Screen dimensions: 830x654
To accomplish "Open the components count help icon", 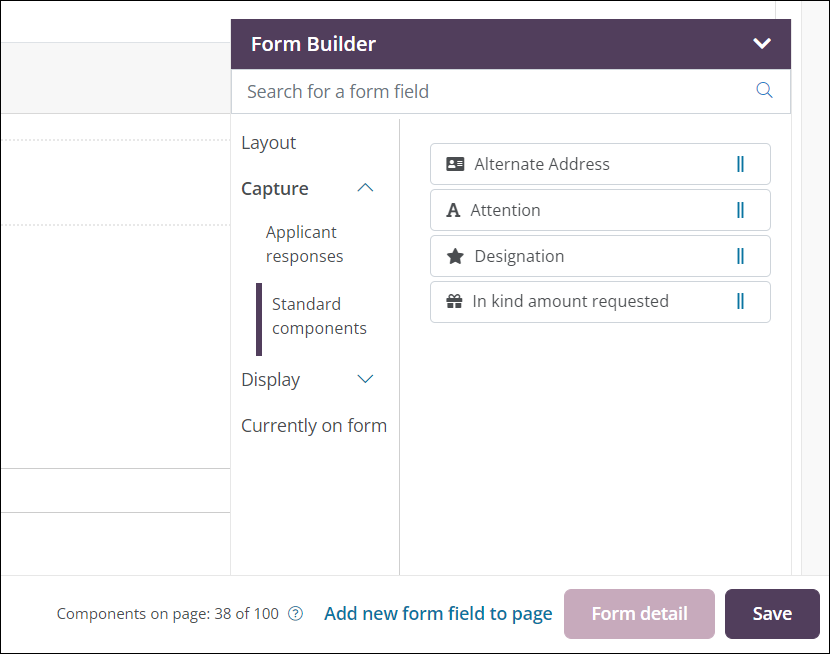I will [x=295, y=614].
